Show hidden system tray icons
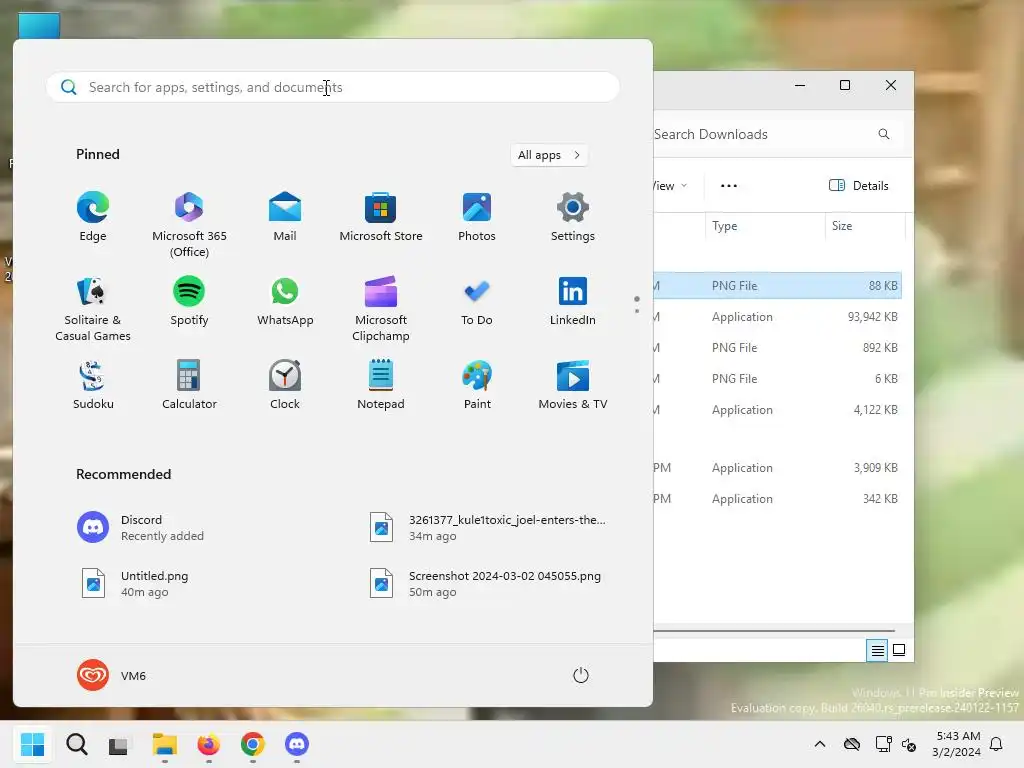 pyautogui.click(x=820, y=744)
